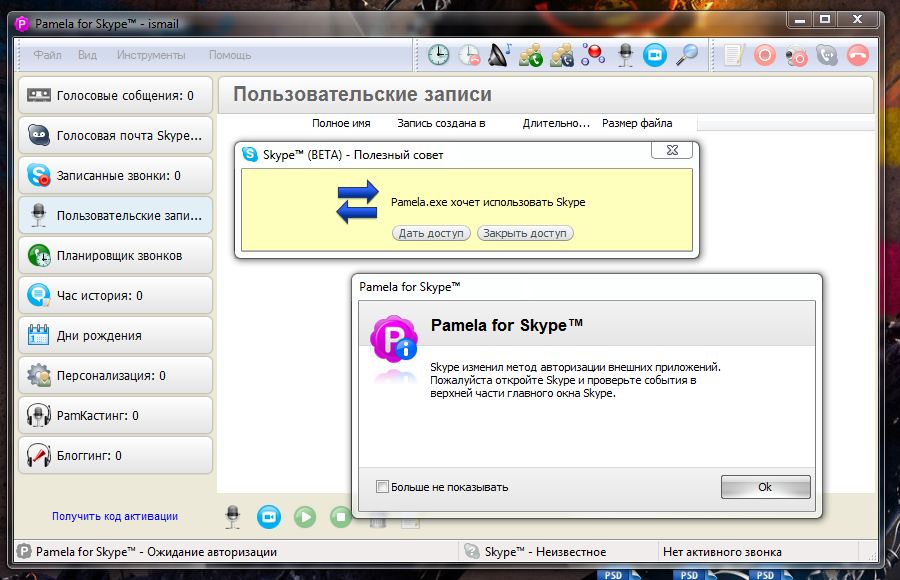Click the clock icon in the toolbar
Viewport: 900px width, 580px height.
click(438, 55)
